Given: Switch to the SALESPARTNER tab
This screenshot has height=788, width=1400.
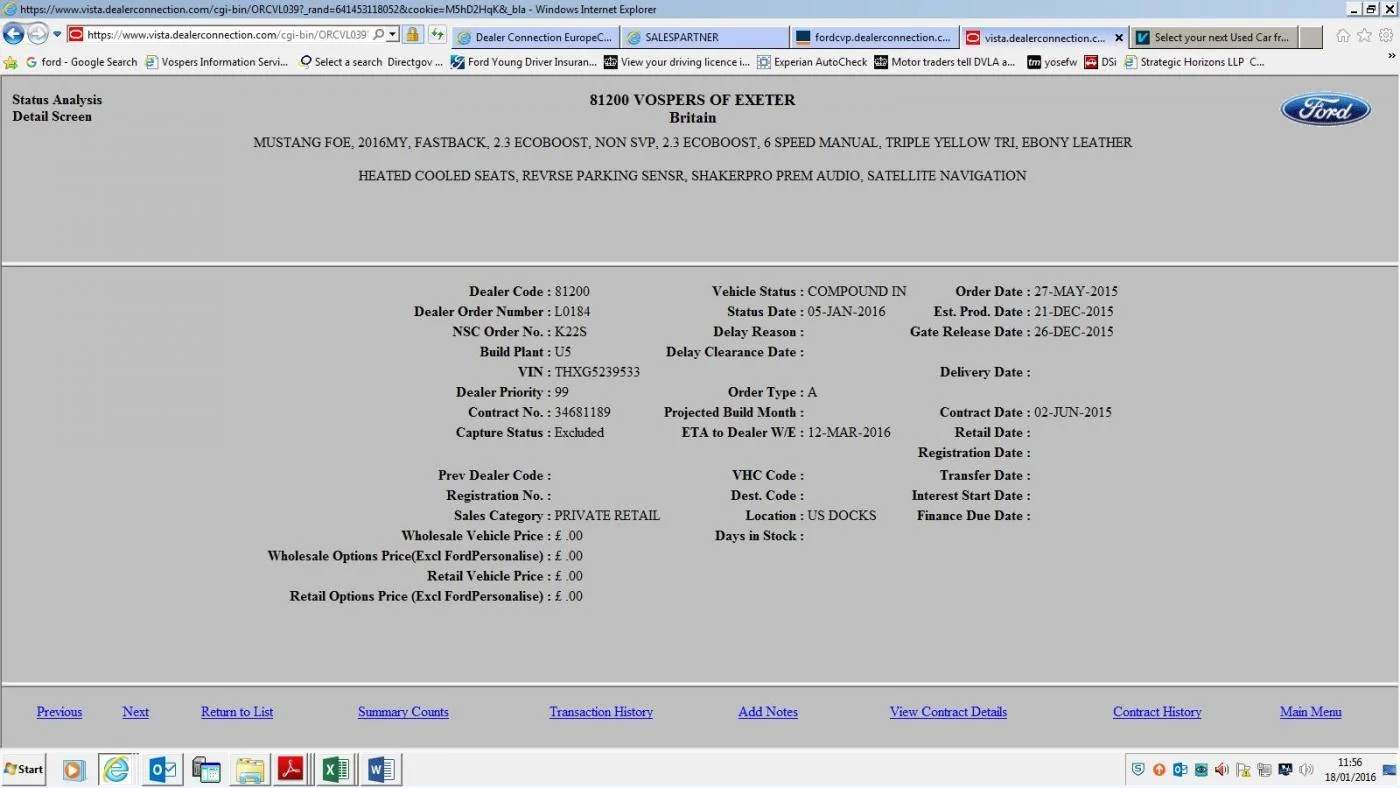Looking at the screenshot, I should (704, 37).
